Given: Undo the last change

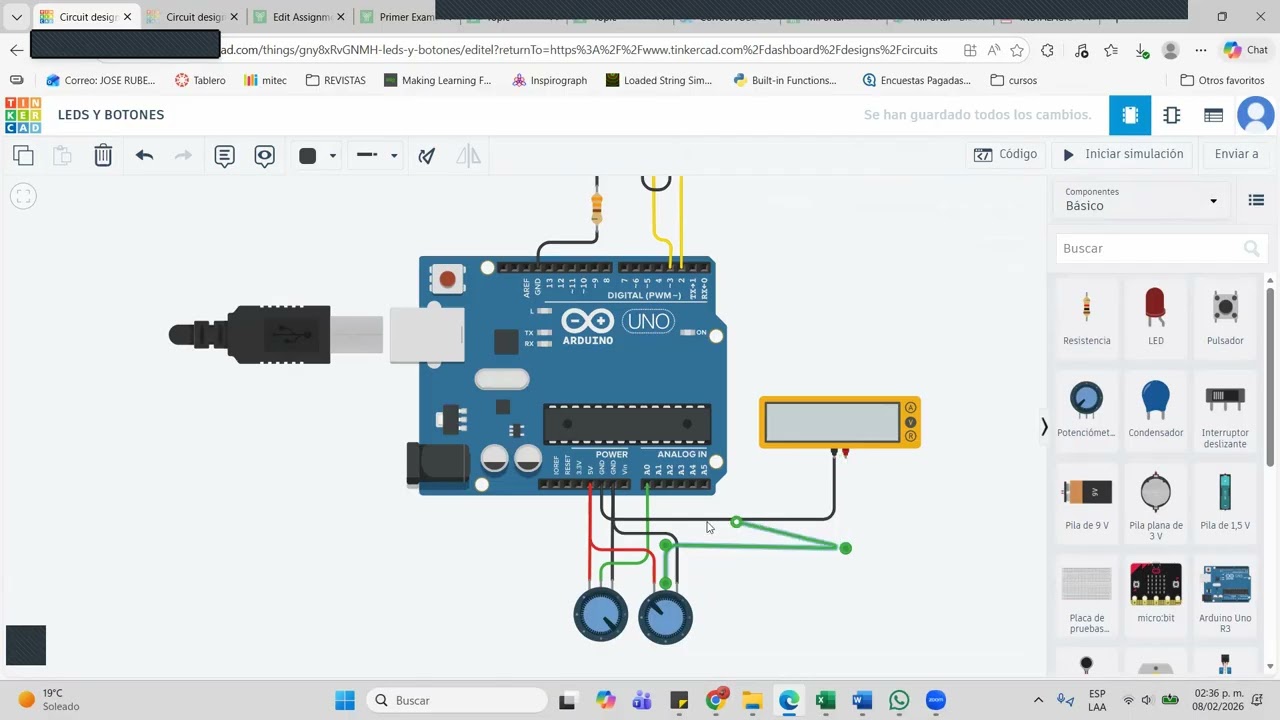Looking at the screenshot, I should pos(144,155).
